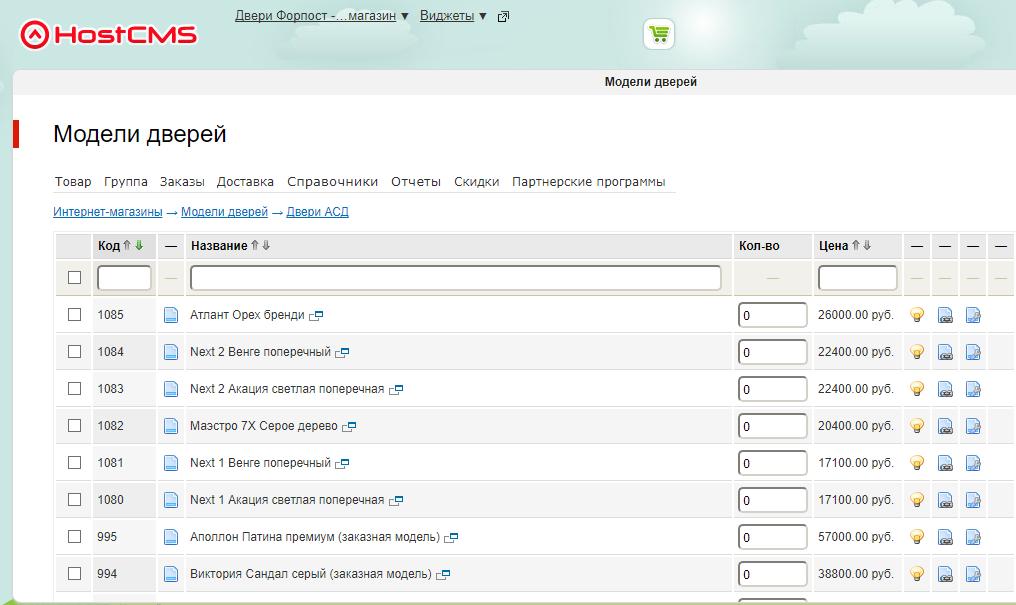Screen dimensions: 1016x605
Task: Open the Доставка menu
Action: (x=245, y=182)
